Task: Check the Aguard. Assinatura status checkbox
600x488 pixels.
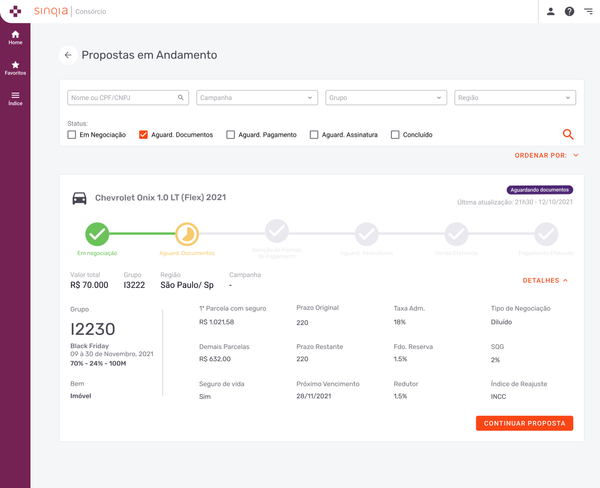Action: point(314,135)
